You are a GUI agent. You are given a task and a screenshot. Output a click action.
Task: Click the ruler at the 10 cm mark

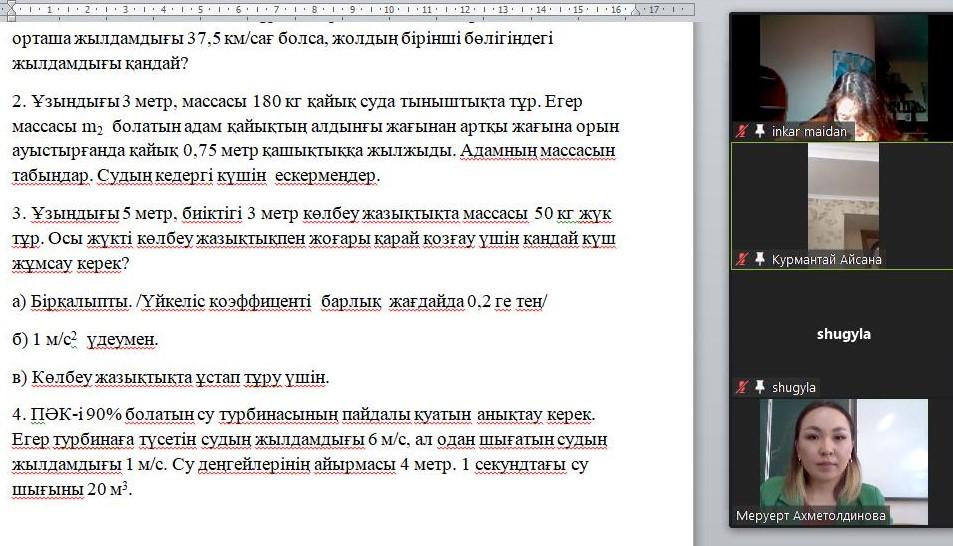390,9
